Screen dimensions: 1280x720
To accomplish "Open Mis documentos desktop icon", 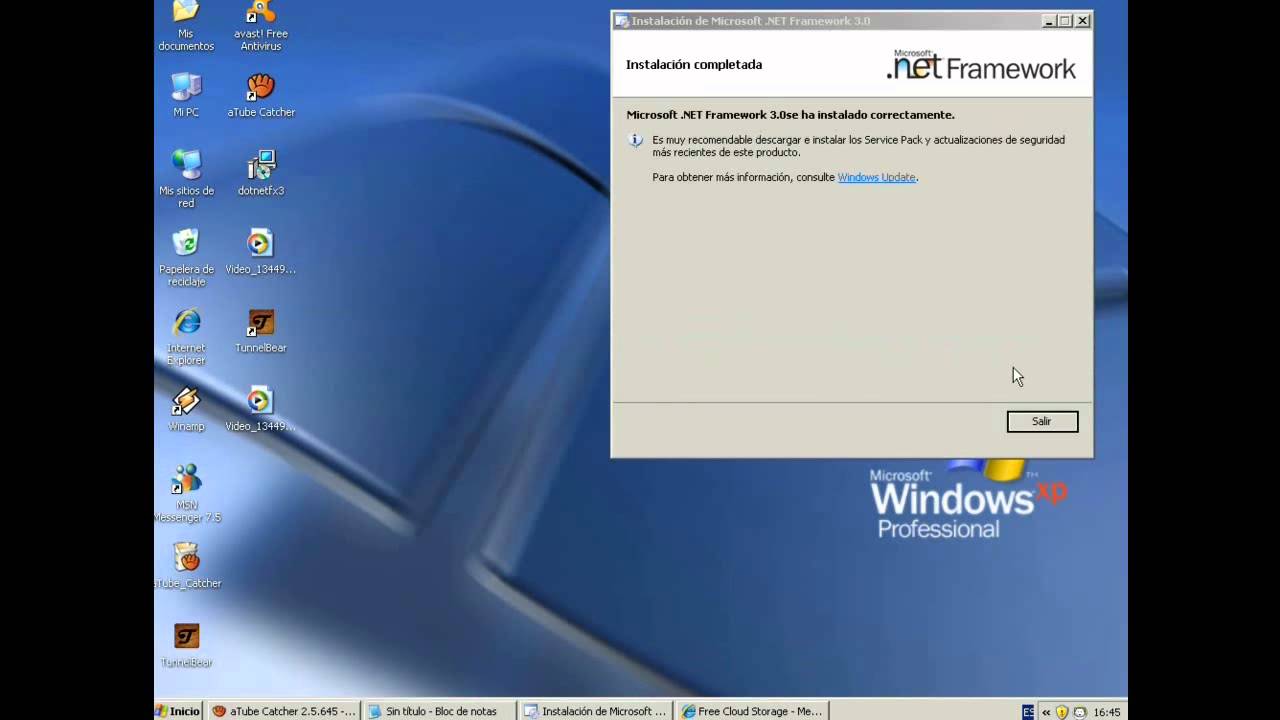I will pyautogui.click(x=186, y=25).
